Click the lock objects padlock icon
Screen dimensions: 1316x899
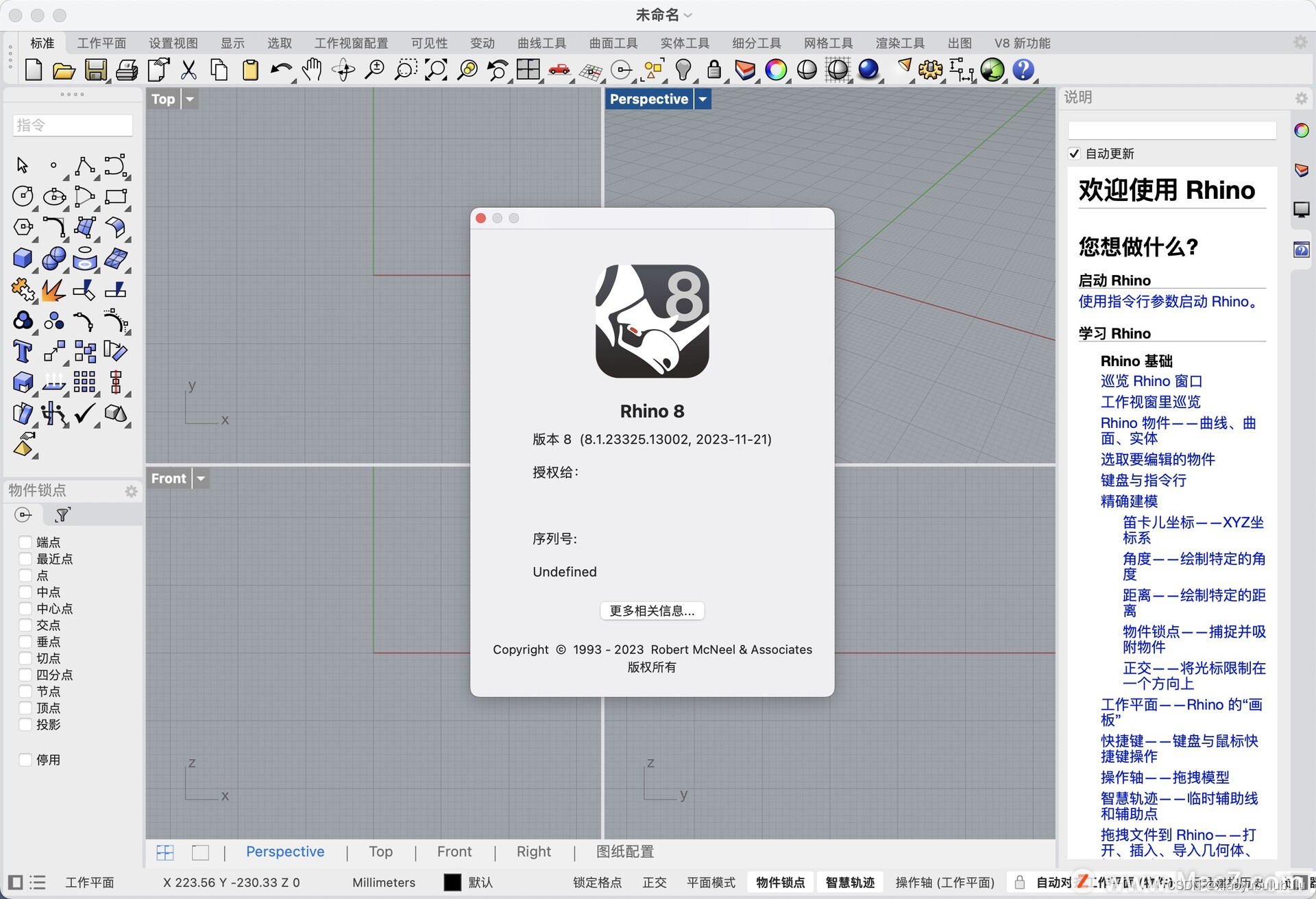(714, 70)
